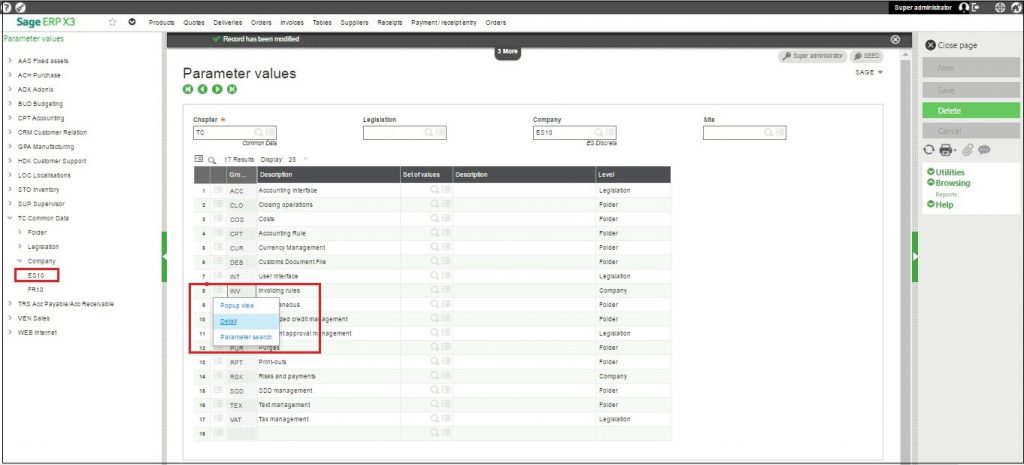This screenshot has width=1024, height=465.
Task: Open row actions icon for VAT row
Action: pos(219,419)
